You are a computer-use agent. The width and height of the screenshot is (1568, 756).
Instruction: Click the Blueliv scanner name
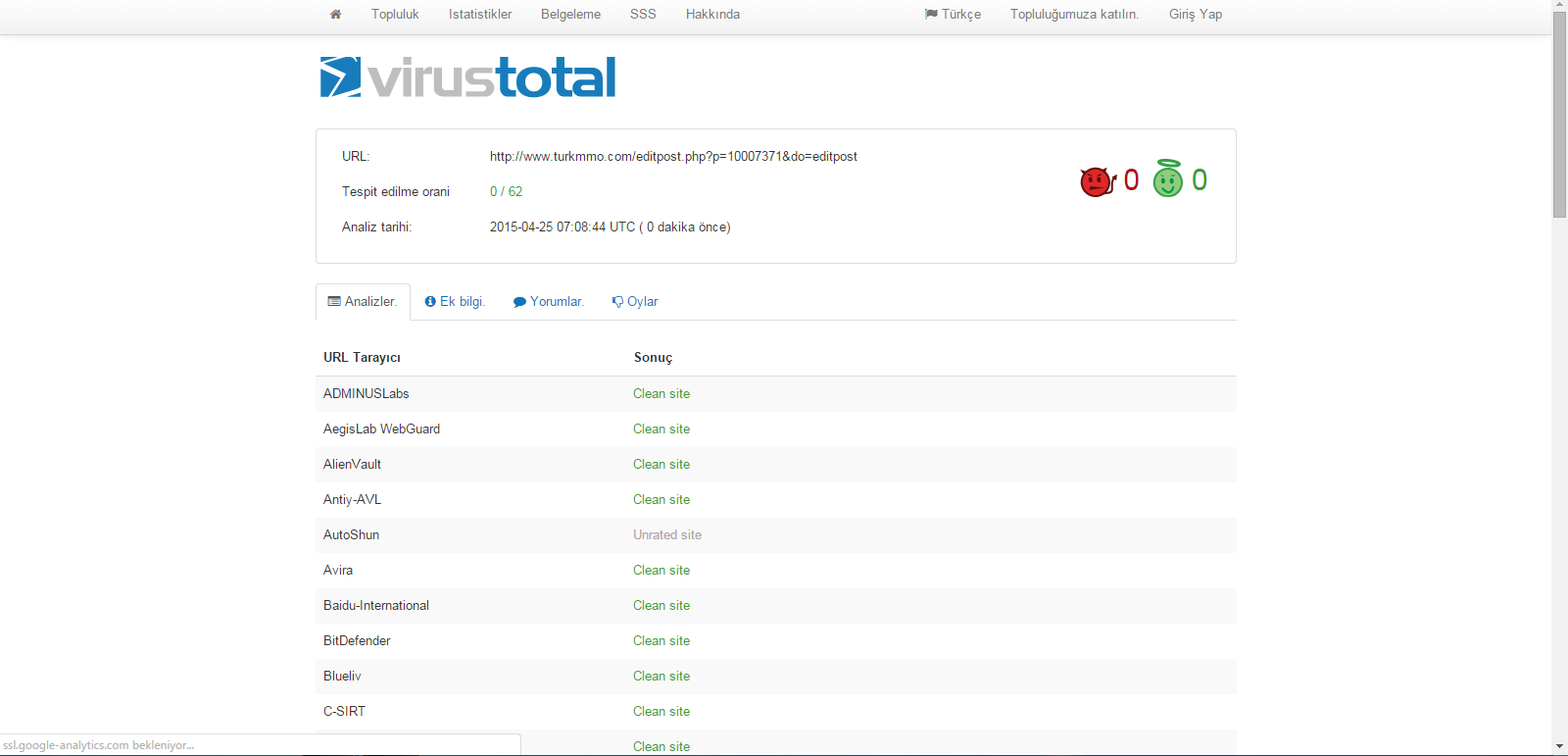[342, 677]
